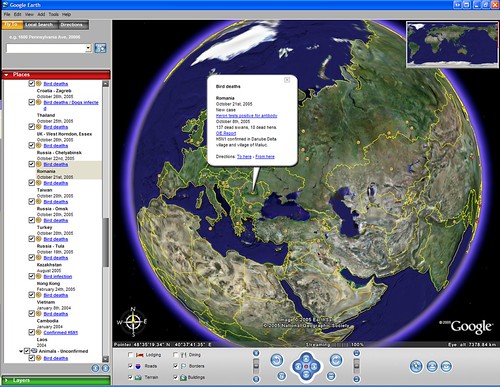Click the Places list scrollbar thumb
Screen dimensions: 500x387
pyautogui.click(x=106, y=242)
